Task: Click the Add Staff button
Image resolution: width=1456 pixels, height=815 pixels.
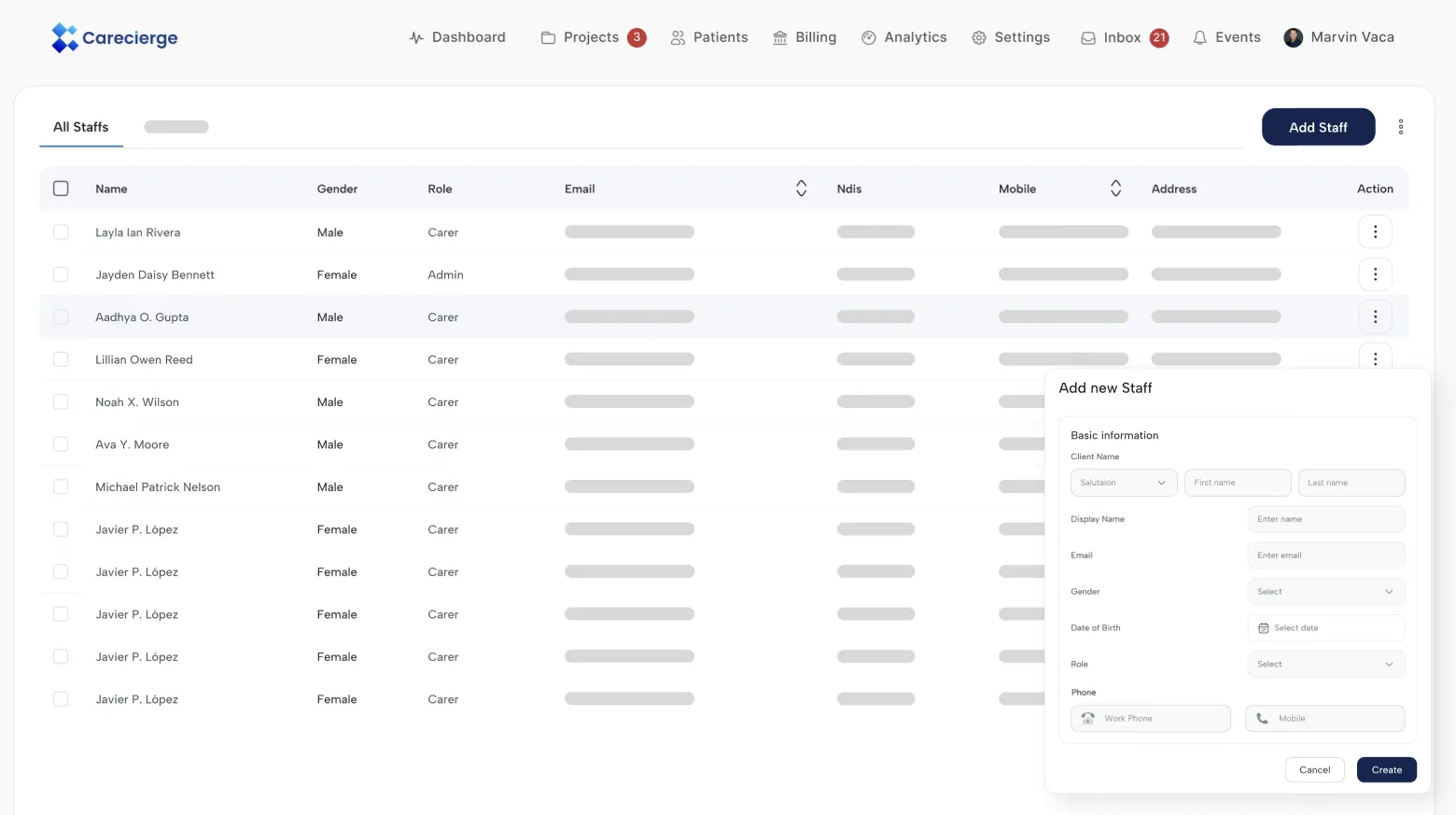Action: pos(1318,127)
